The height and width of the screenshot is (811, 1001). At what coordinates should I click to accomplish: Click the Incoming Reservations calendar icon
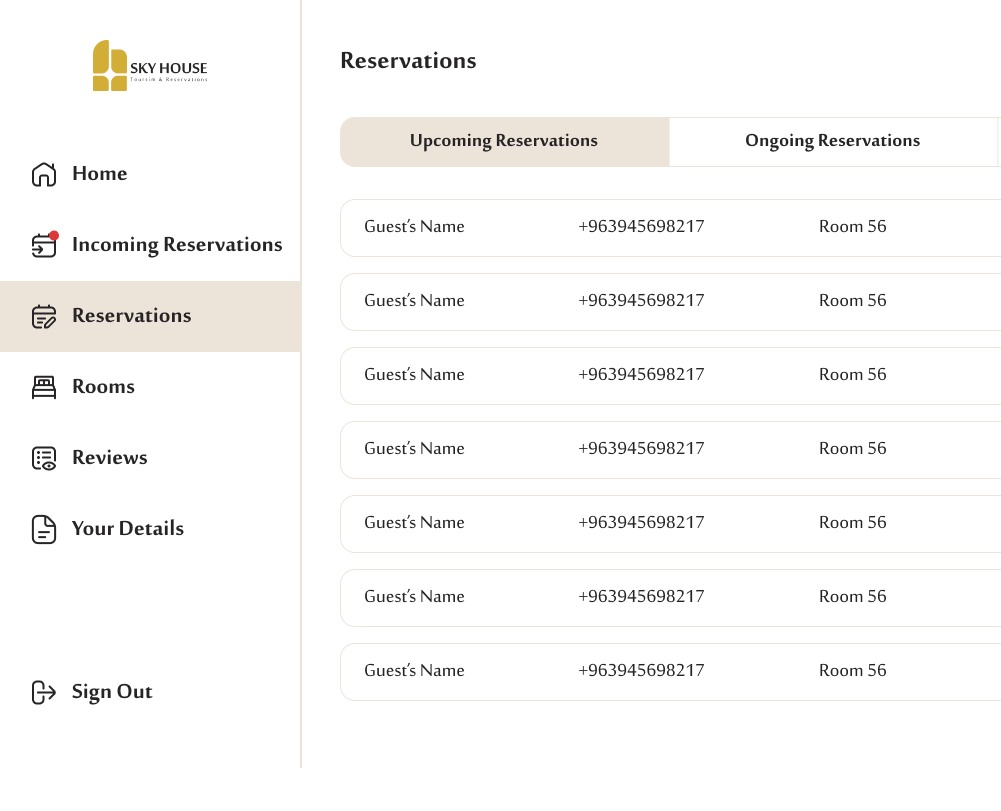43,246
